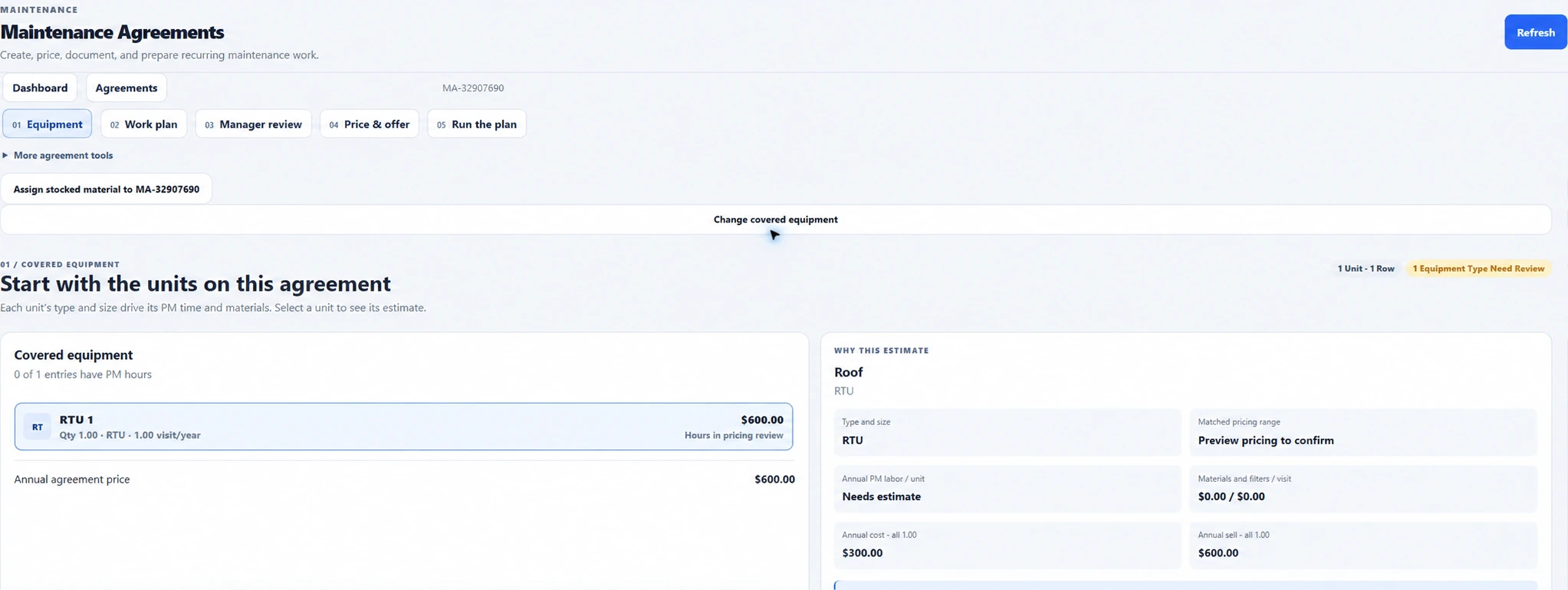The width and height of the screenshot is (1568, 590).
Task: Go to step 01 Equipment
Action: point(48,124)
